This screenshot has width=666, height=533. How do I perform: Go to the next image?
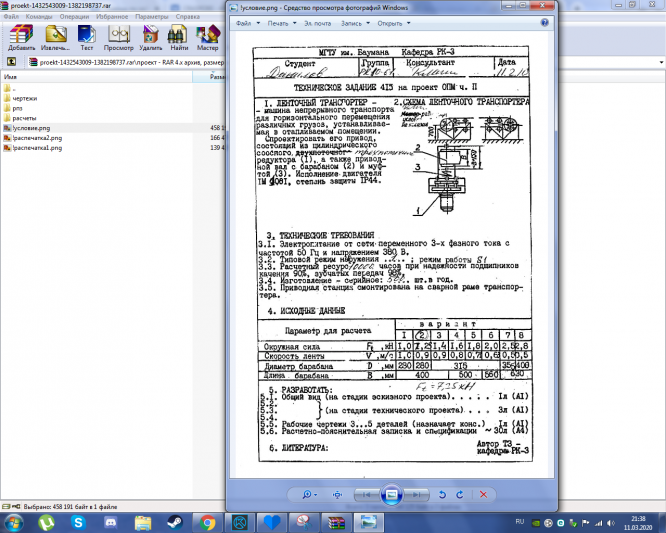[416, 495]
